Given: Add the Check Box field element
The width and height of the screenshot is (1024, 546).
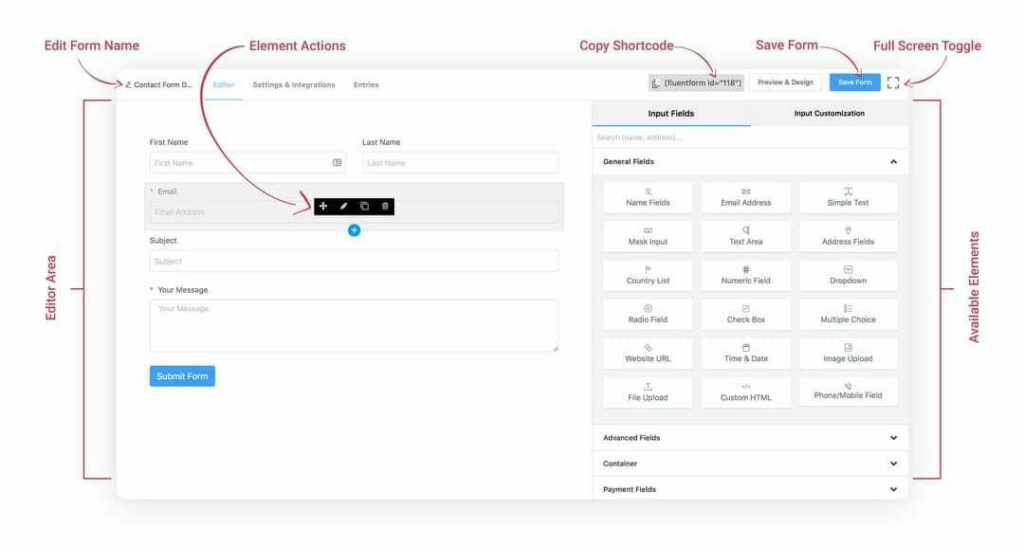Looking at the screenshot, I should tap(745, 314).
